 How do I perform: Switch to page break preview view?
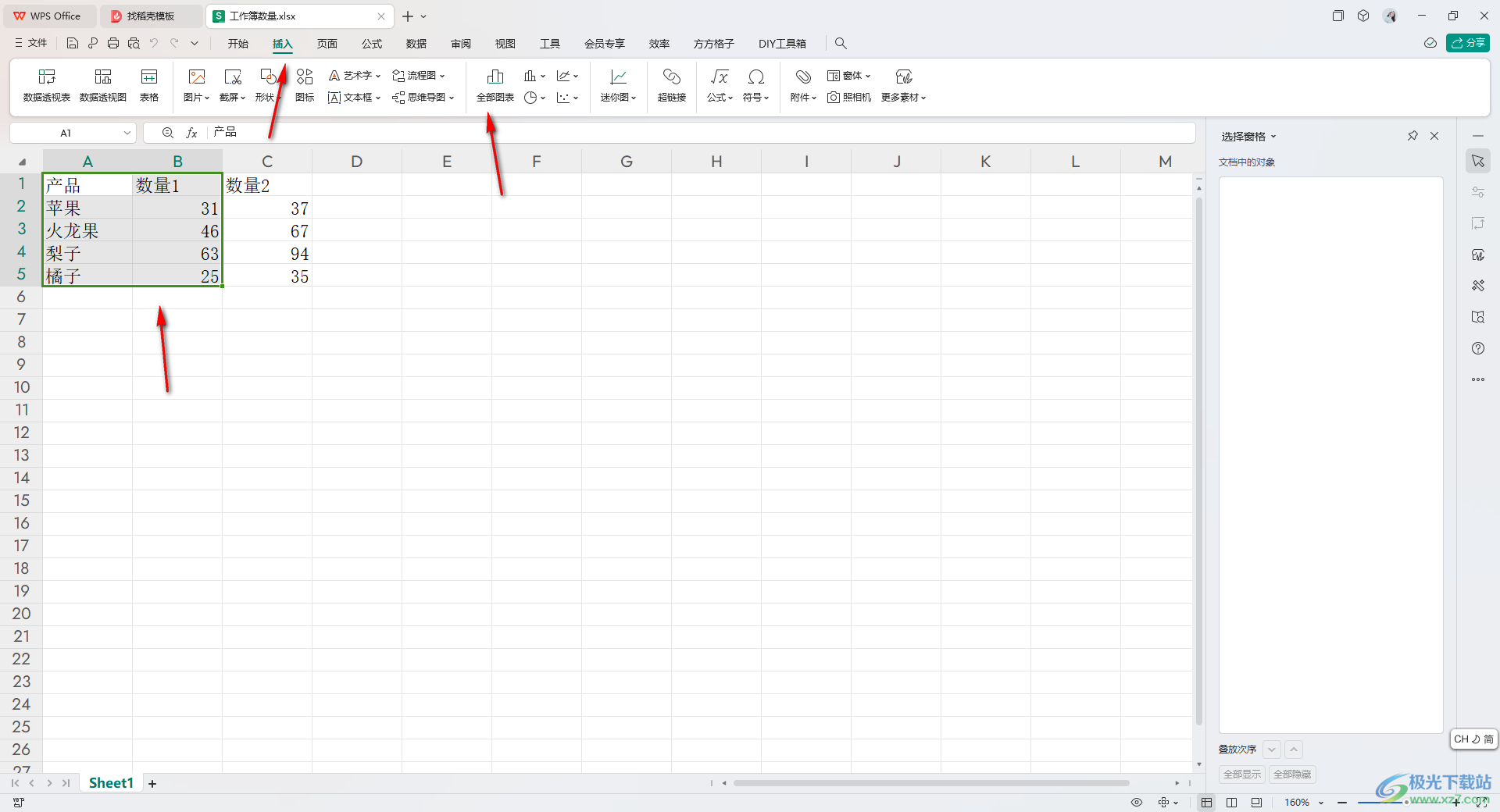[1232, 803]
